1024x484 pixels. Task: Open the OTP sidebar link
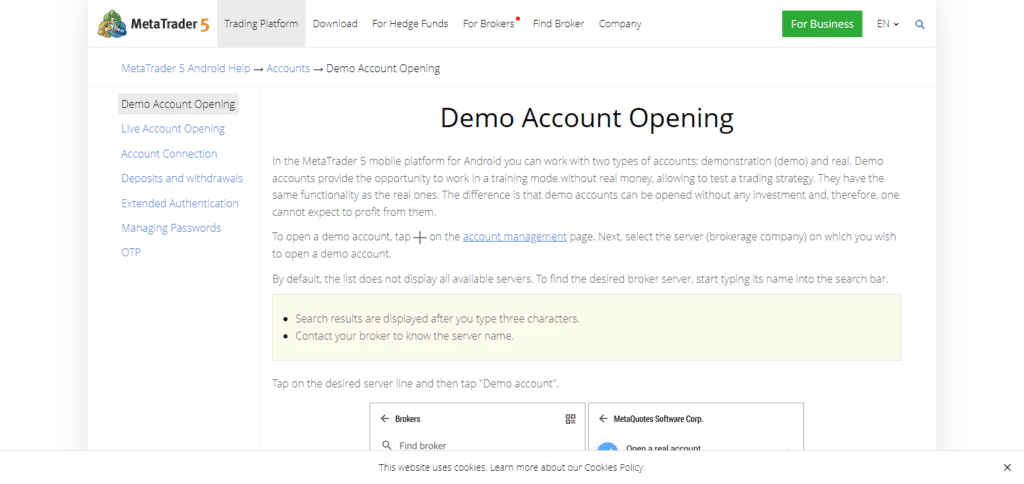pyautogui.click(x=131, y=252)
